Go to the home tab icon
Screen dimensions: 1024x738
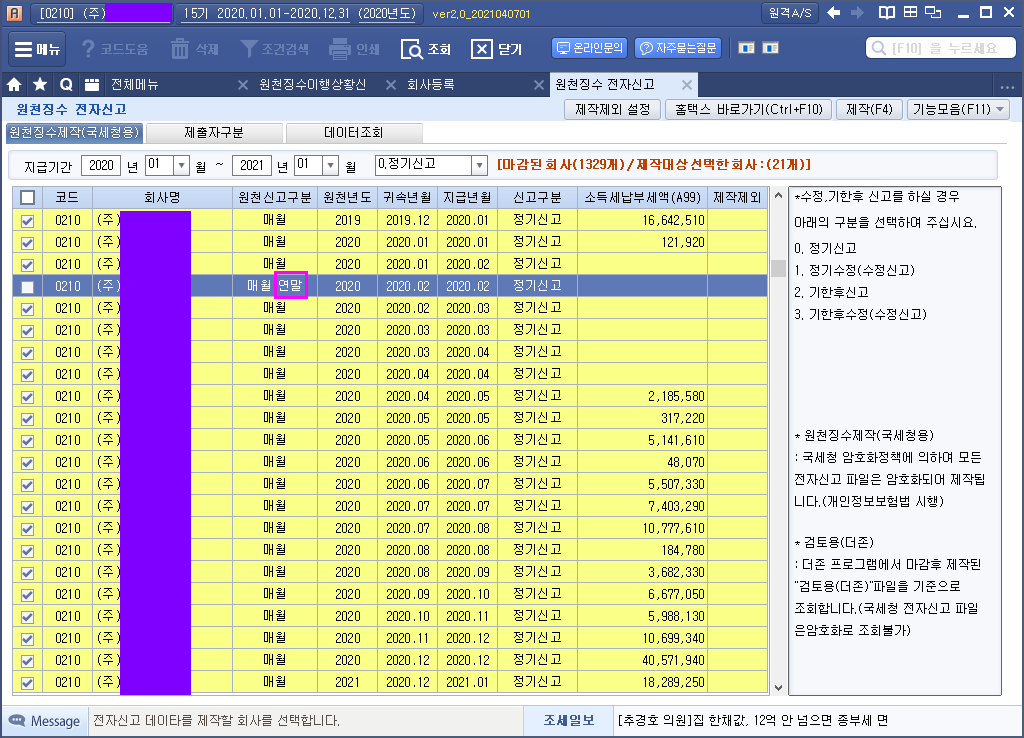coord(14,85)
